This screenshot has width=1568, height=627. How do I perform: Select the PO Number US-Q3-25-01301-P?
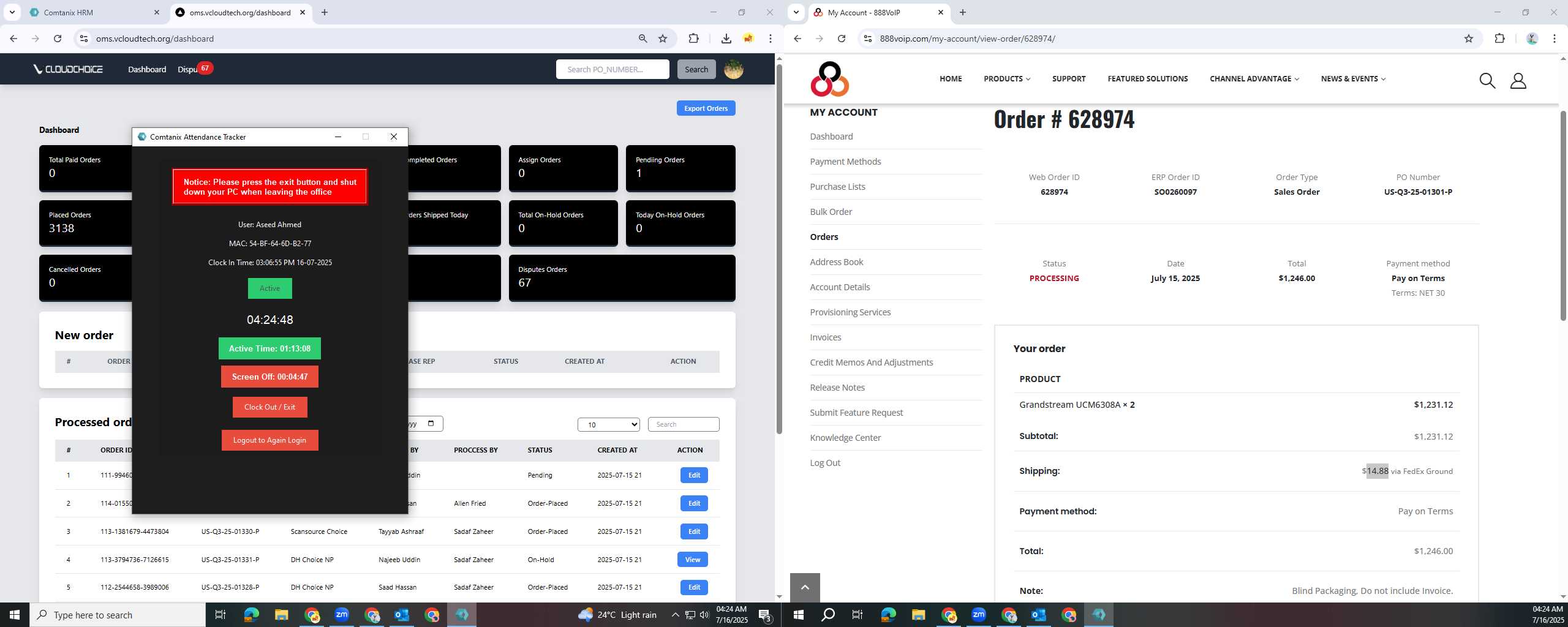click(1417, 192)
